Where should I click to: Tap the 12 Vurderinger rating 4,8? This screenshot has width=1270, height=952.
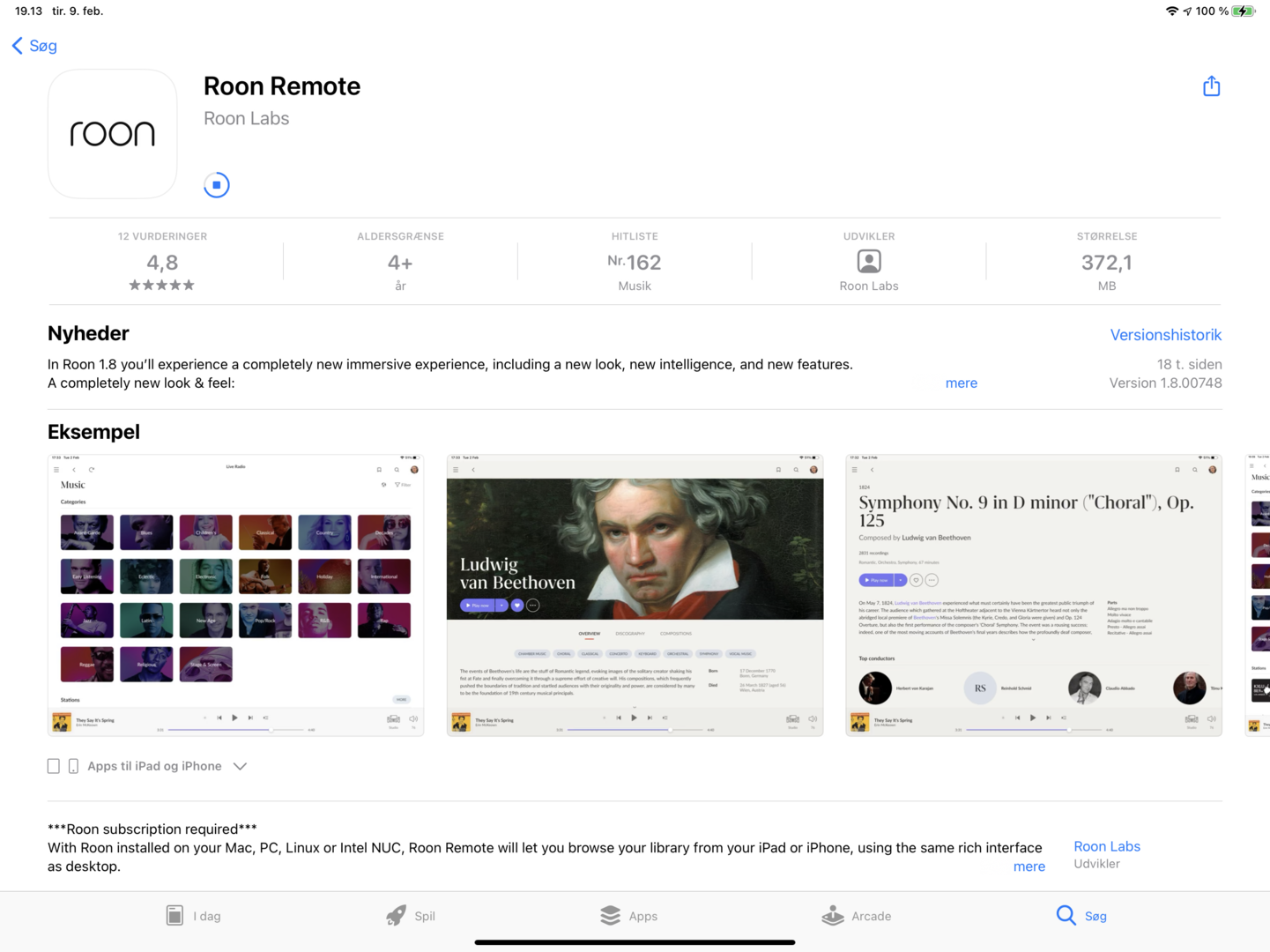[162, 263]
